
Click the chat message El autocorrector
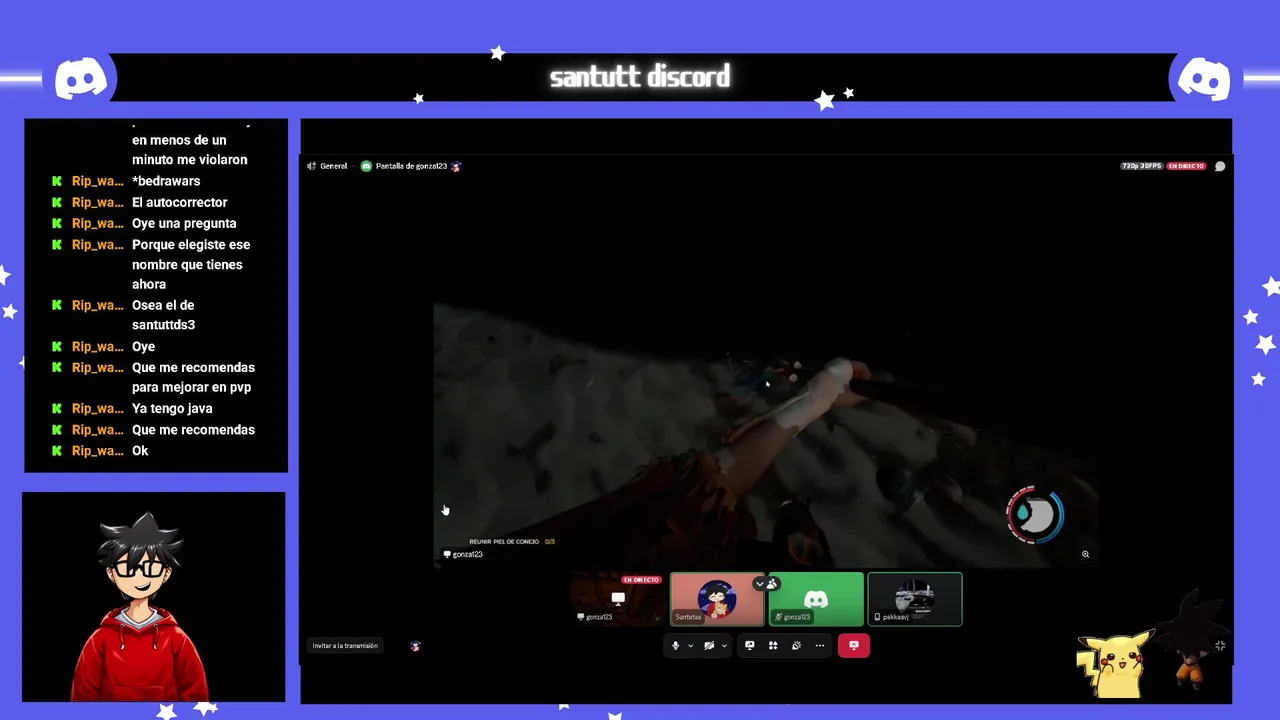tap(180, 202)
